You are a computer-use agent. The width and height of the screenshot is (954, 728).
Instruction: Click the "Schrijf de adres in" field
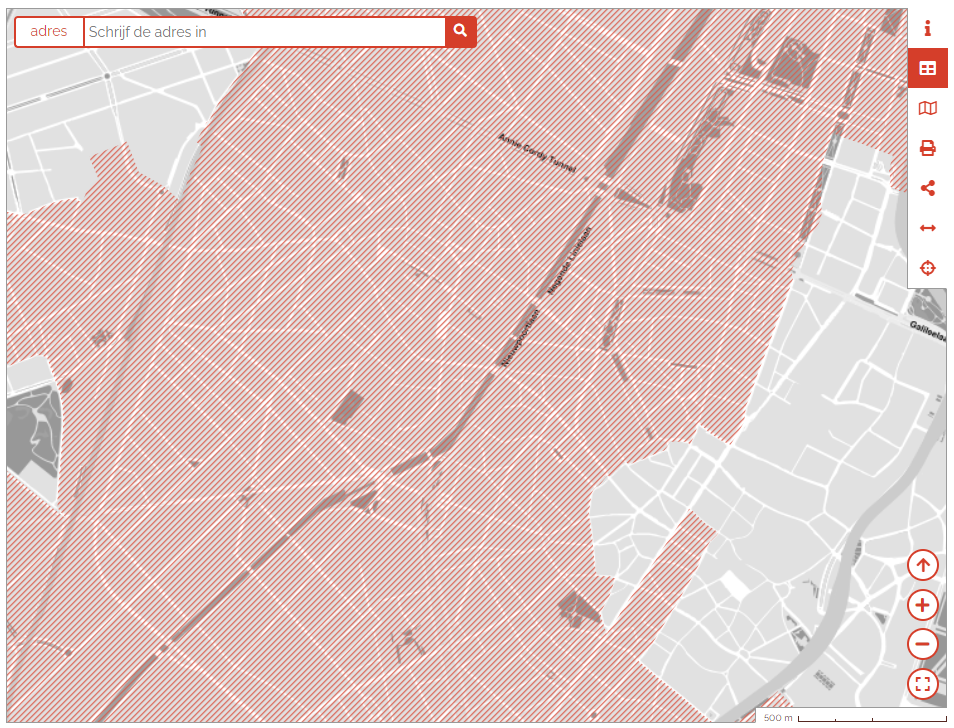click(x=264, y=32)
